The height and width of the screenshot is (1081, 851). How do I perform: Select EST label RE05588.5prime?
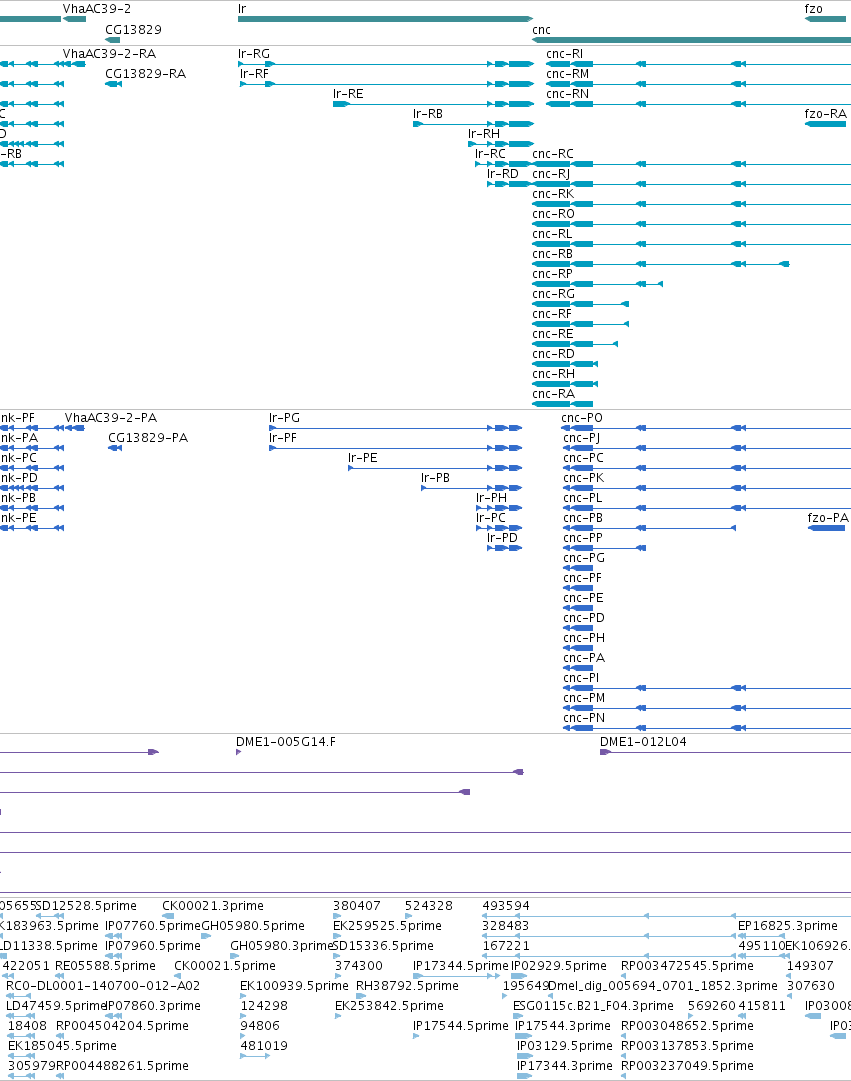[106, 966]
